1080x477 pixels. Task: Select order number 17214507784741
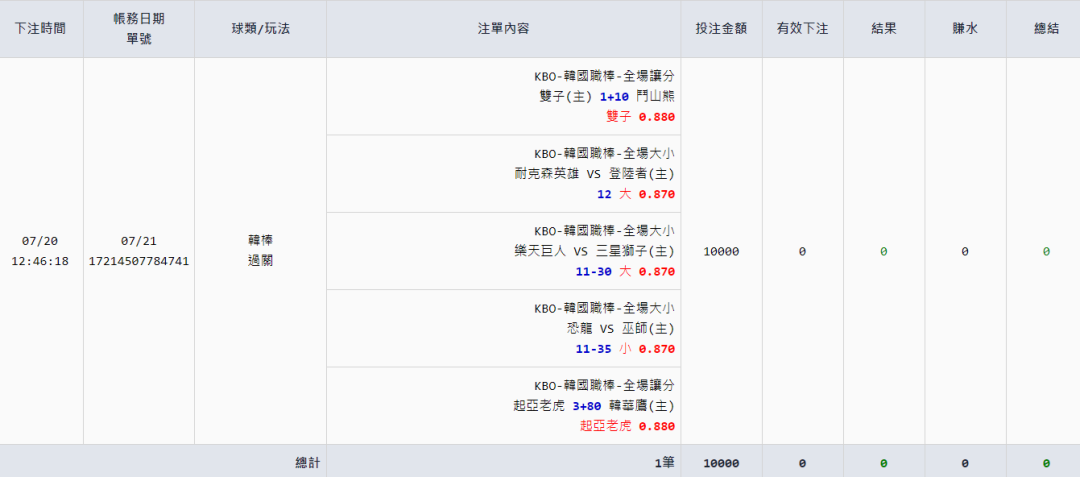tap(139, 261)
